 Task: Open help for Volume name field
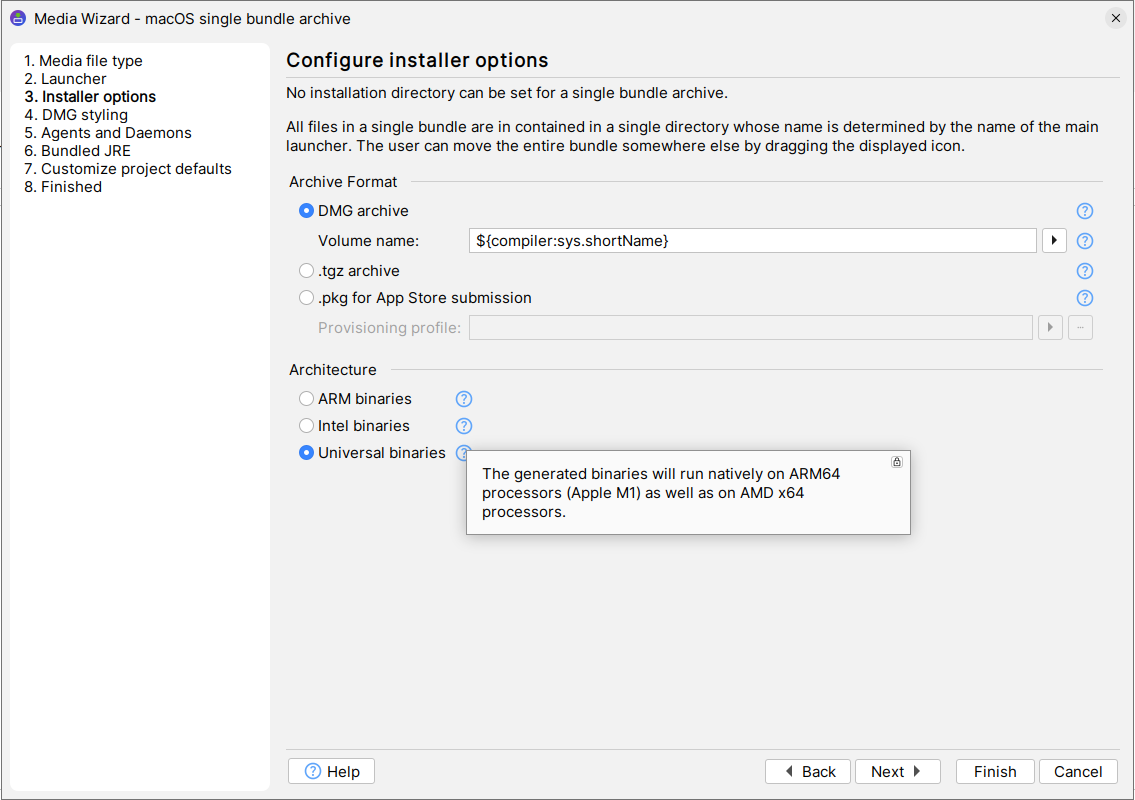tap(1084, 241)
